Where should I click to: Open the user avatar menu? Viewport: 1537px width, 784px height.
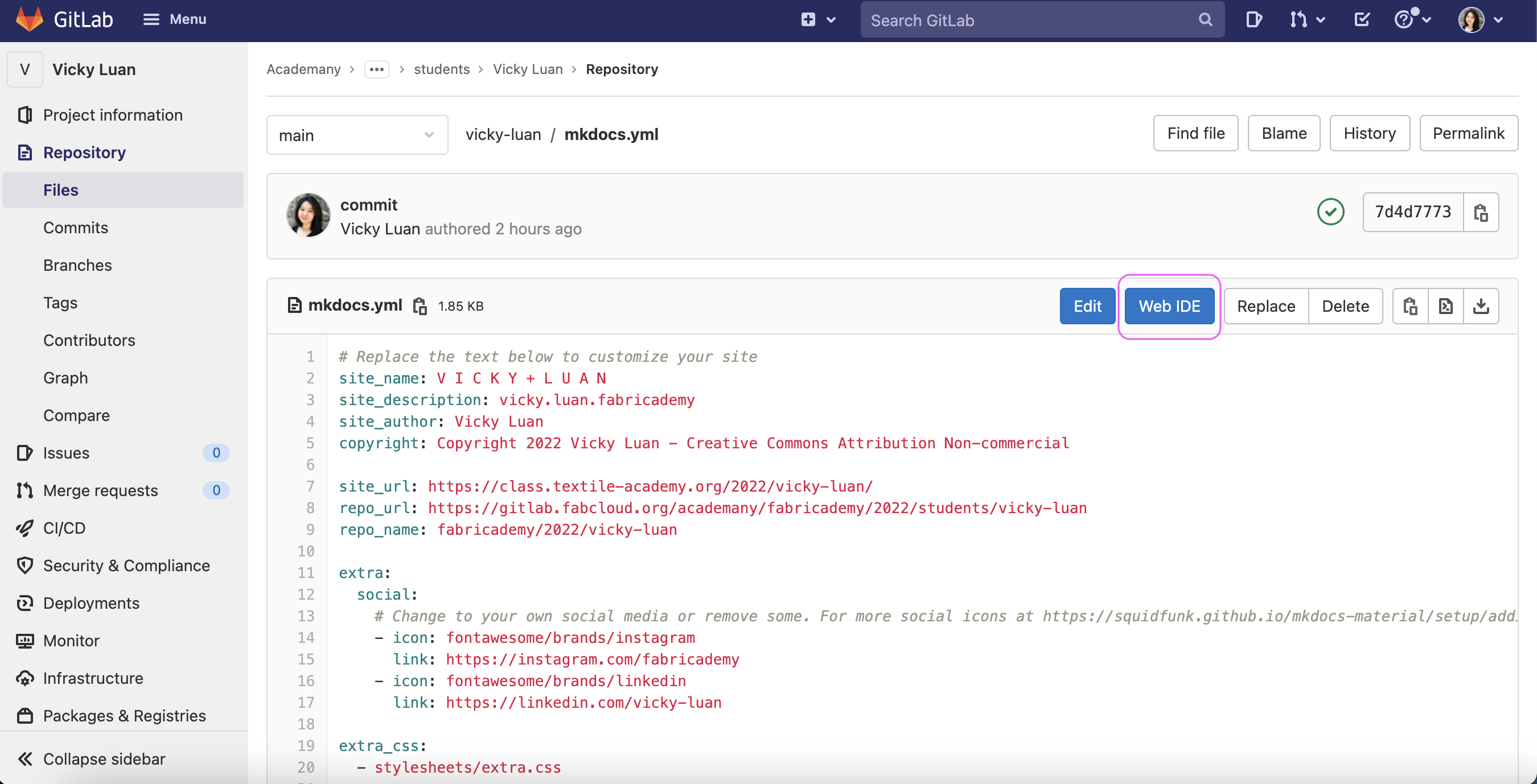(1480, 20)
